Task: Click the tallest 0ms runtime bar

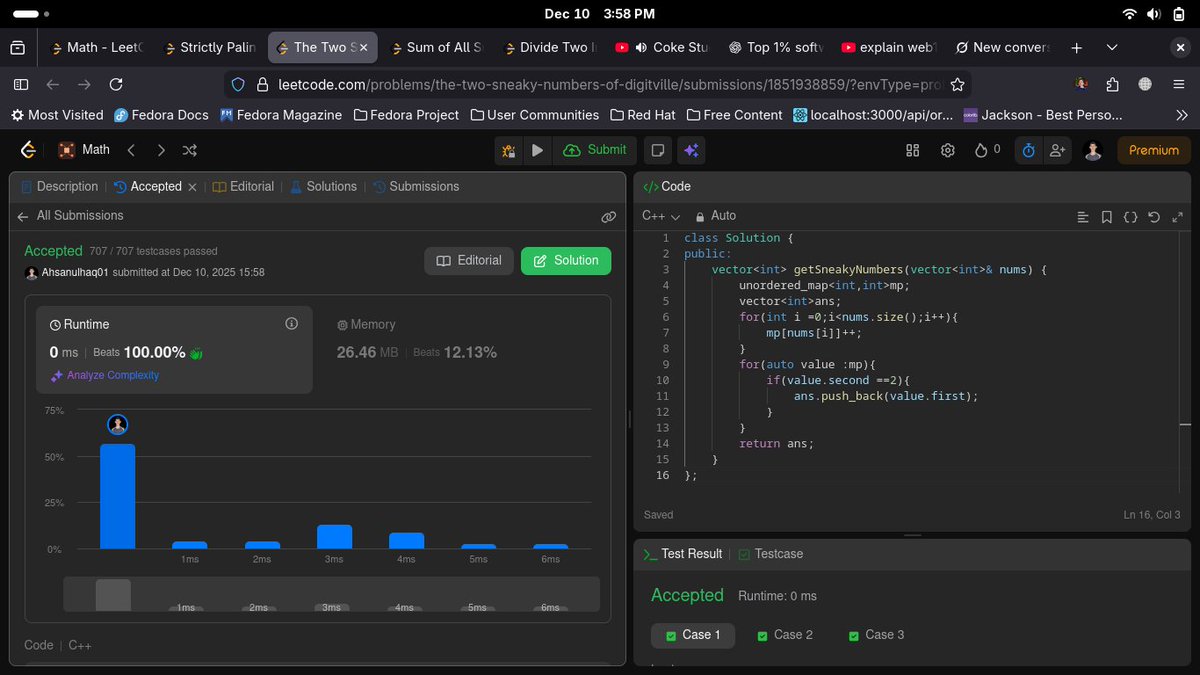Action: click(118, 496)
